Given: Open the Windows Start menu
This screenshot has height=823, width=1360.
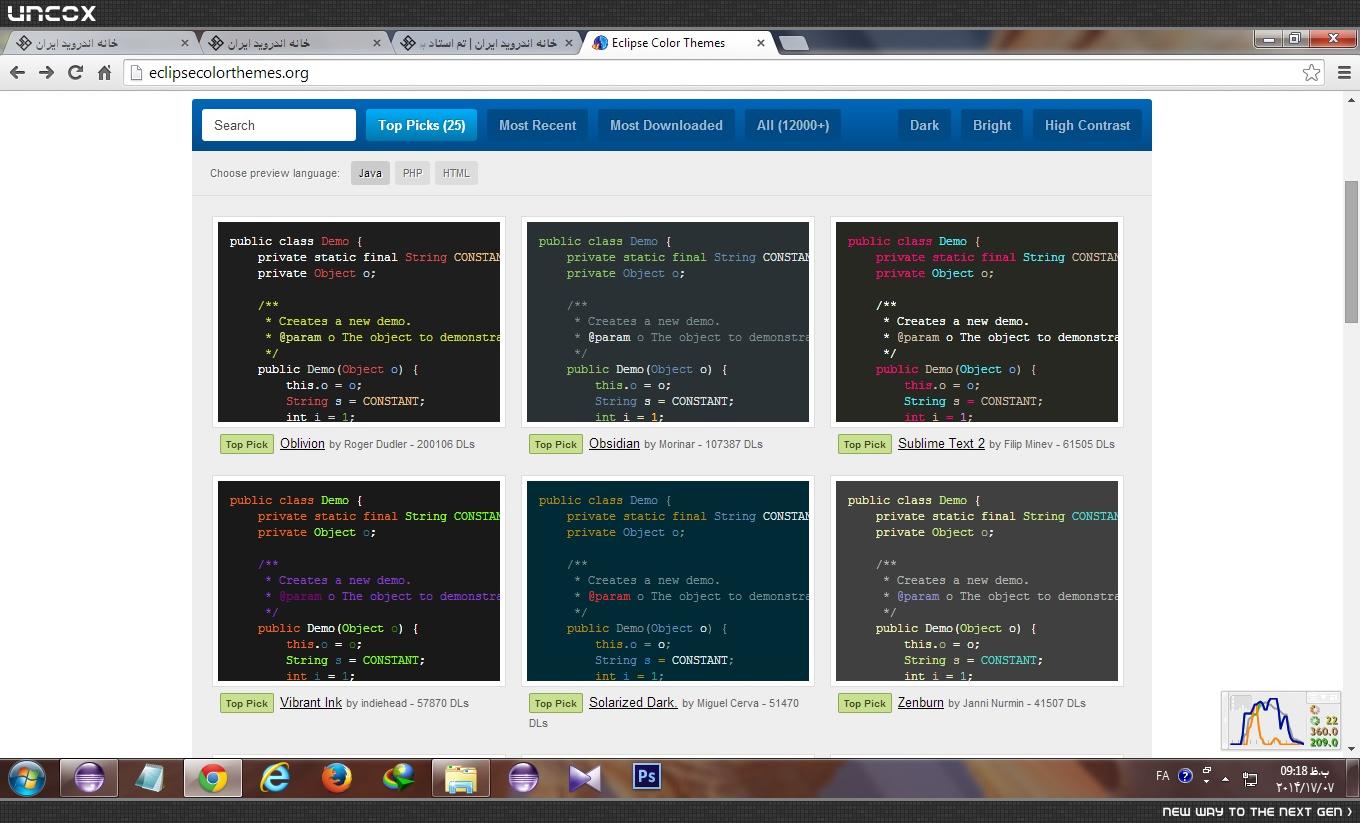Looking at the screenshot, I should click(x=27, y=777).
